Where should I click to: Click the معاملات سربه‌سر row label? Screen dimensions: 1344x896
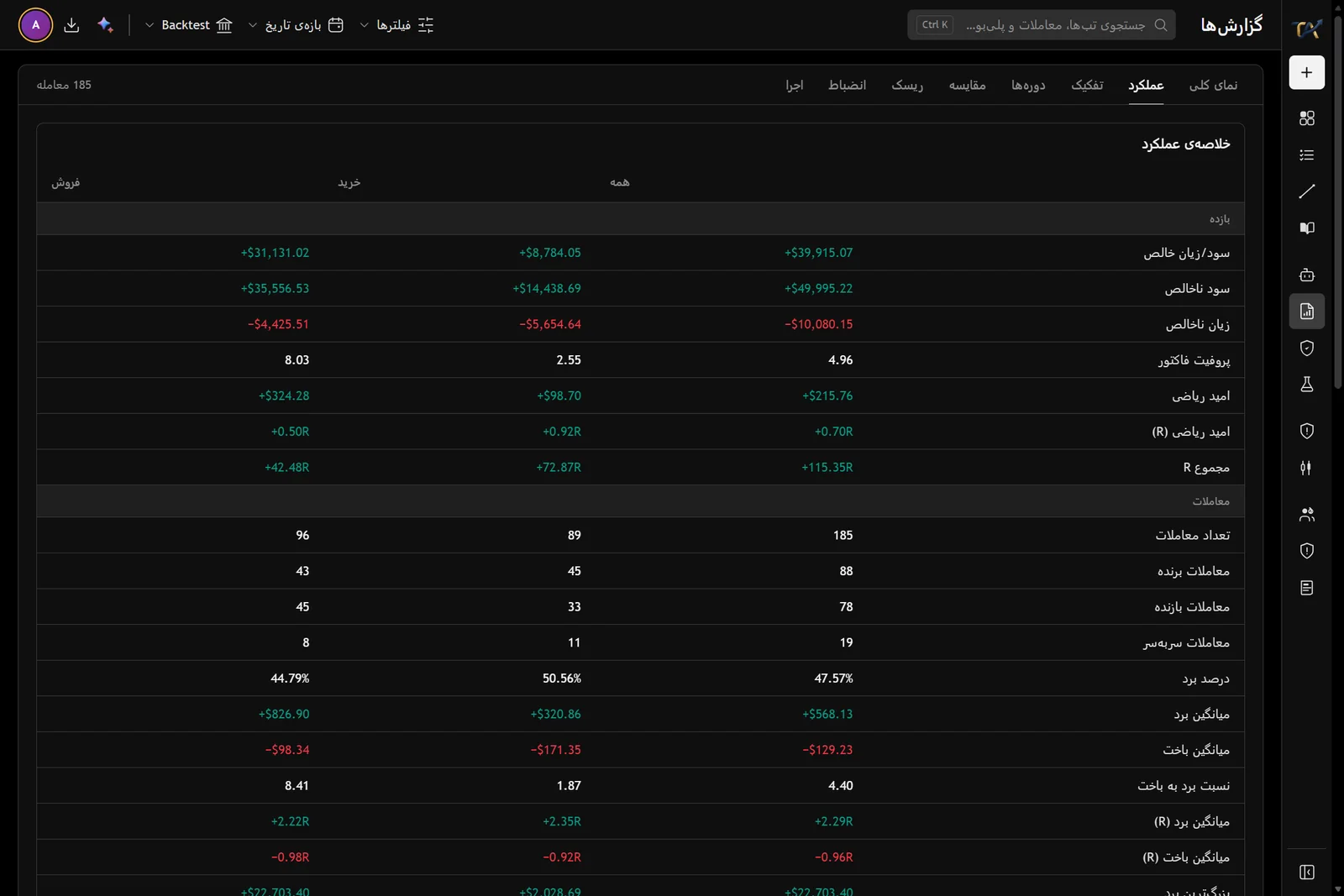tap(1186, 643)
